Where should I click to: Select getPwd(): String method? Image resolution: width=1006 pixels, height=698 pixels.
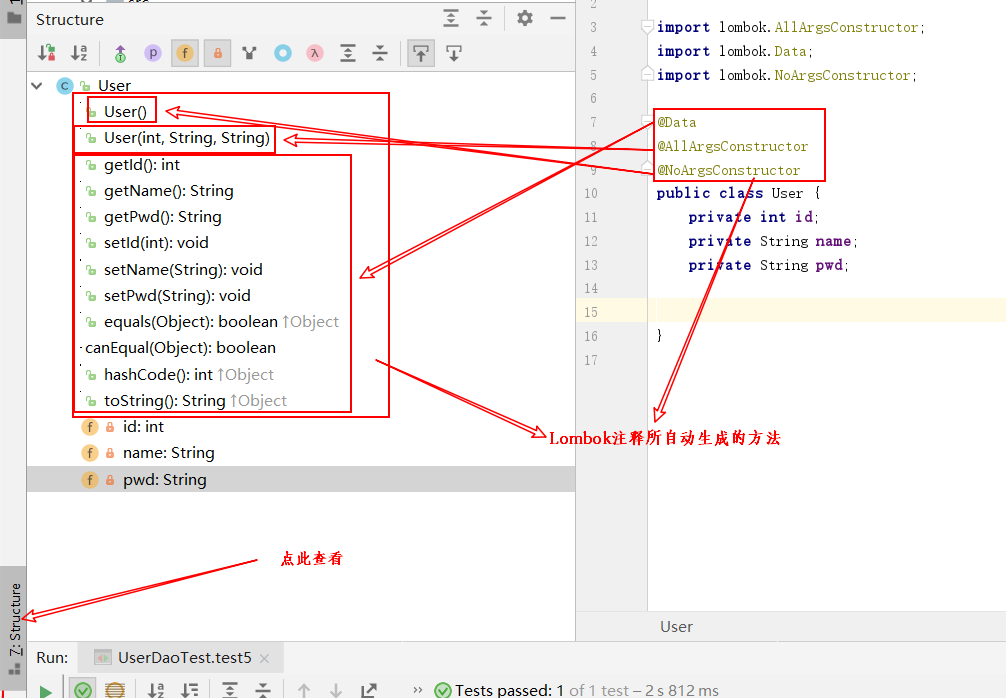(162, 217)
